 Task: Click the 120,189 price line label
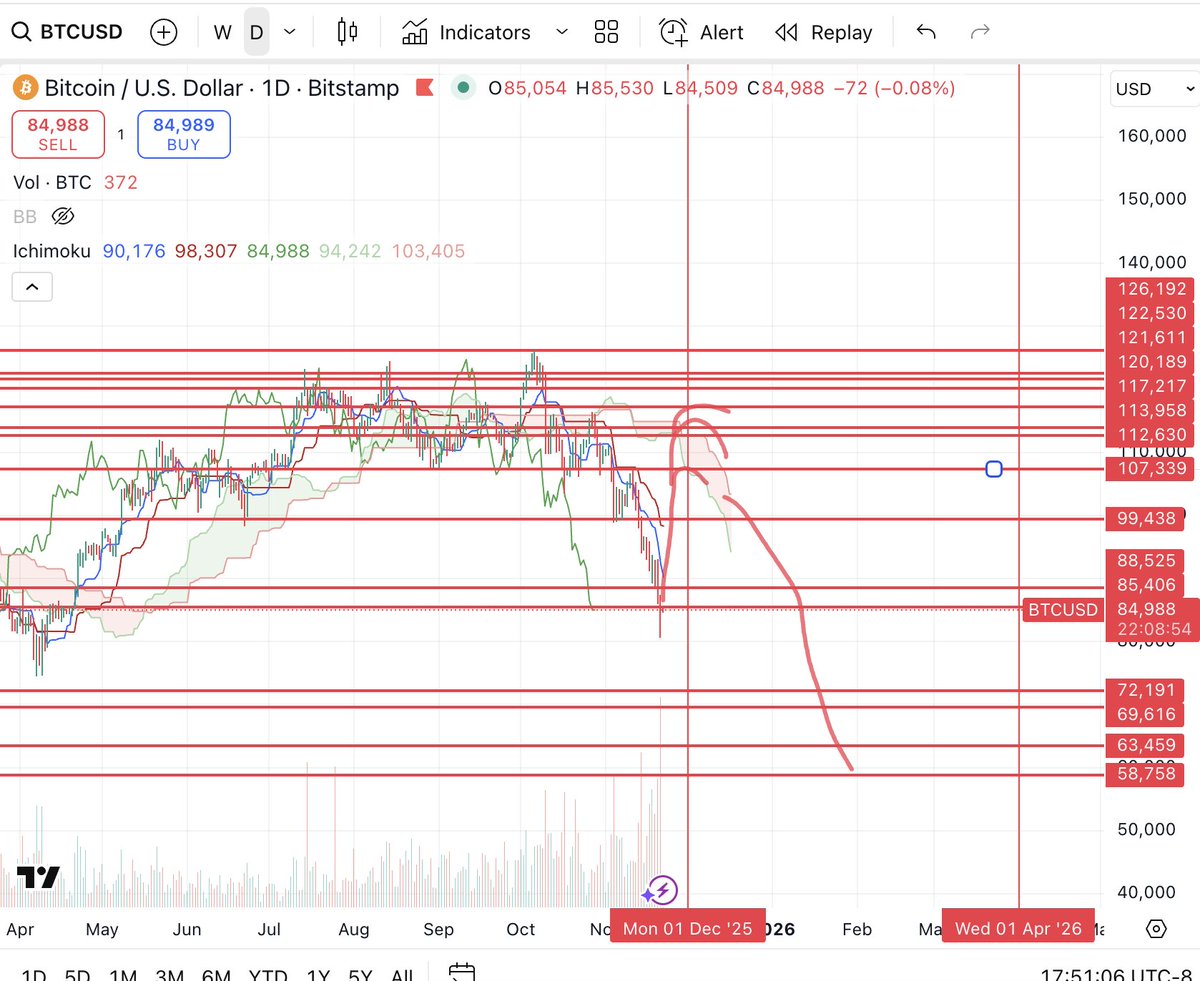1152,362
